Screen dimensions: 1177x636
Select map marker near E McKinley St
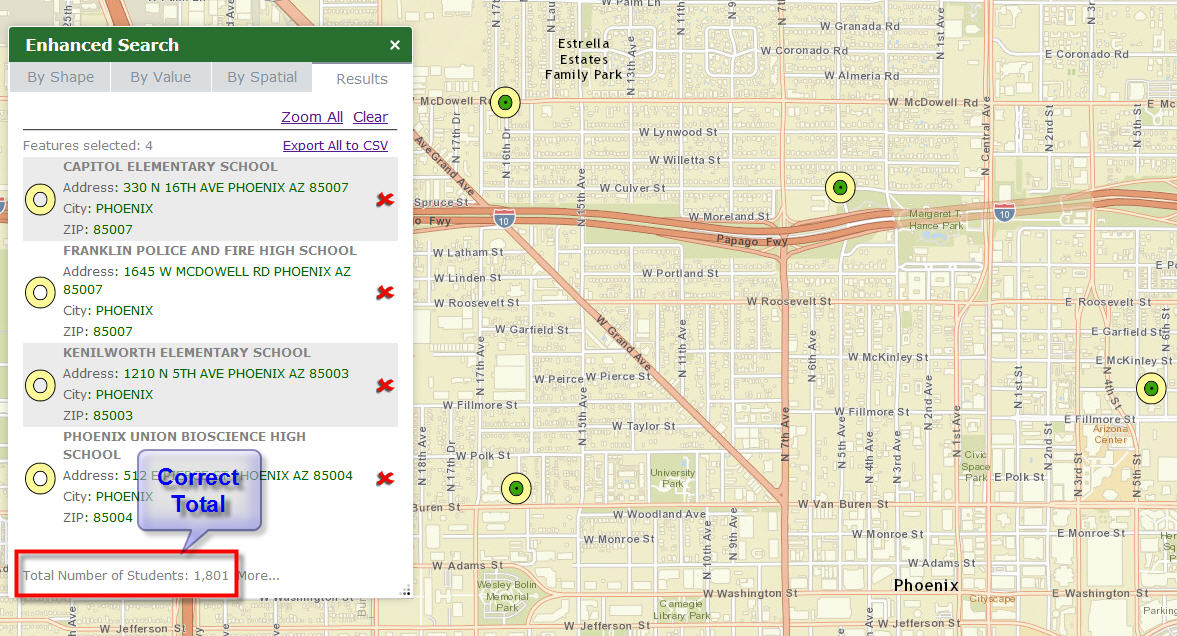1151,388
